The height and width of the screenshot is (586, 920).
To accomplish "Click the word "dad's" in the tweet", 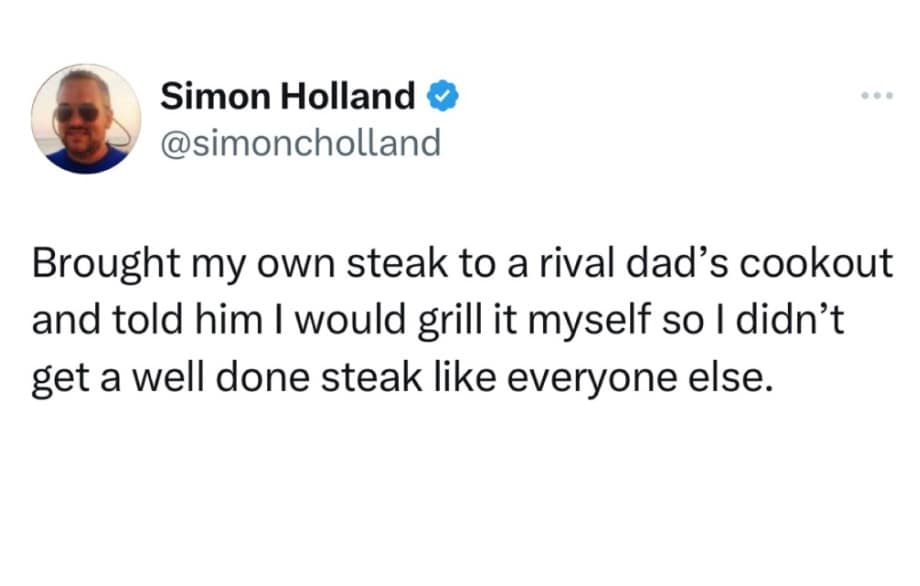I will (679, 266).
